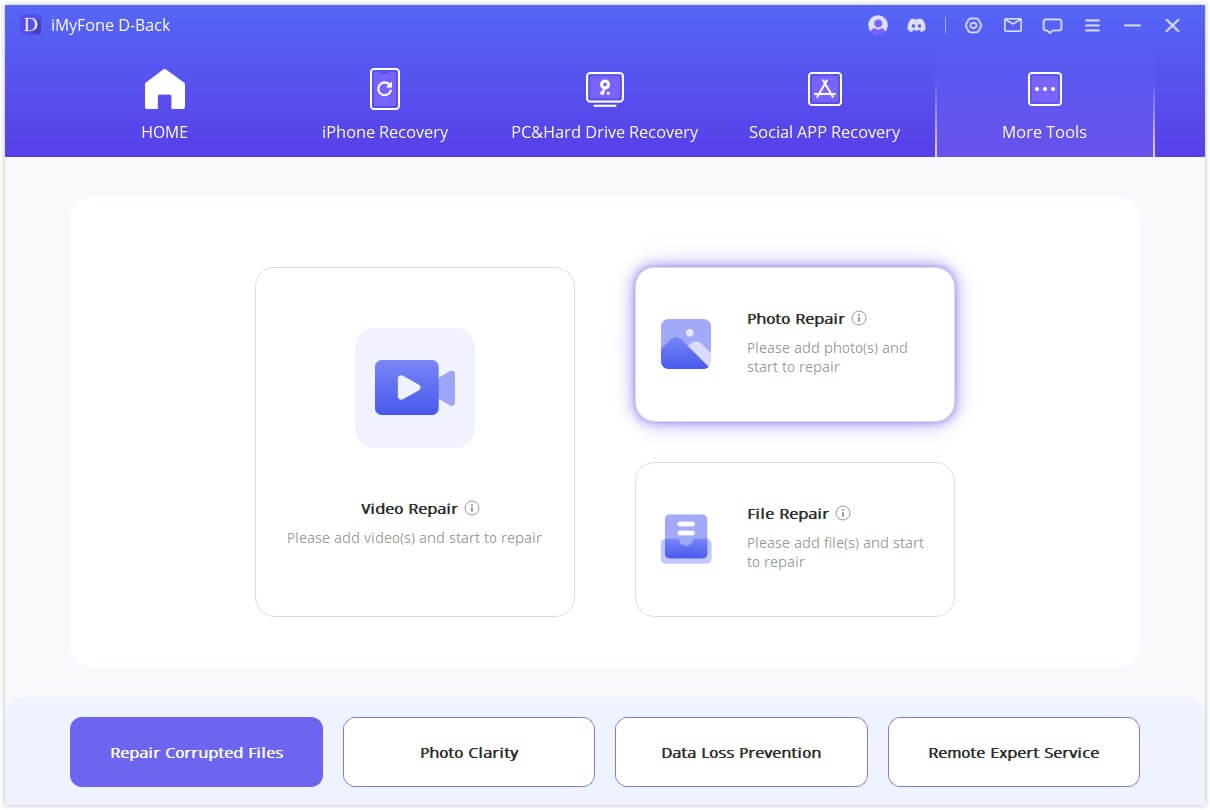
Task: Click the Video Repair camera icon
Action: point(415,387)
